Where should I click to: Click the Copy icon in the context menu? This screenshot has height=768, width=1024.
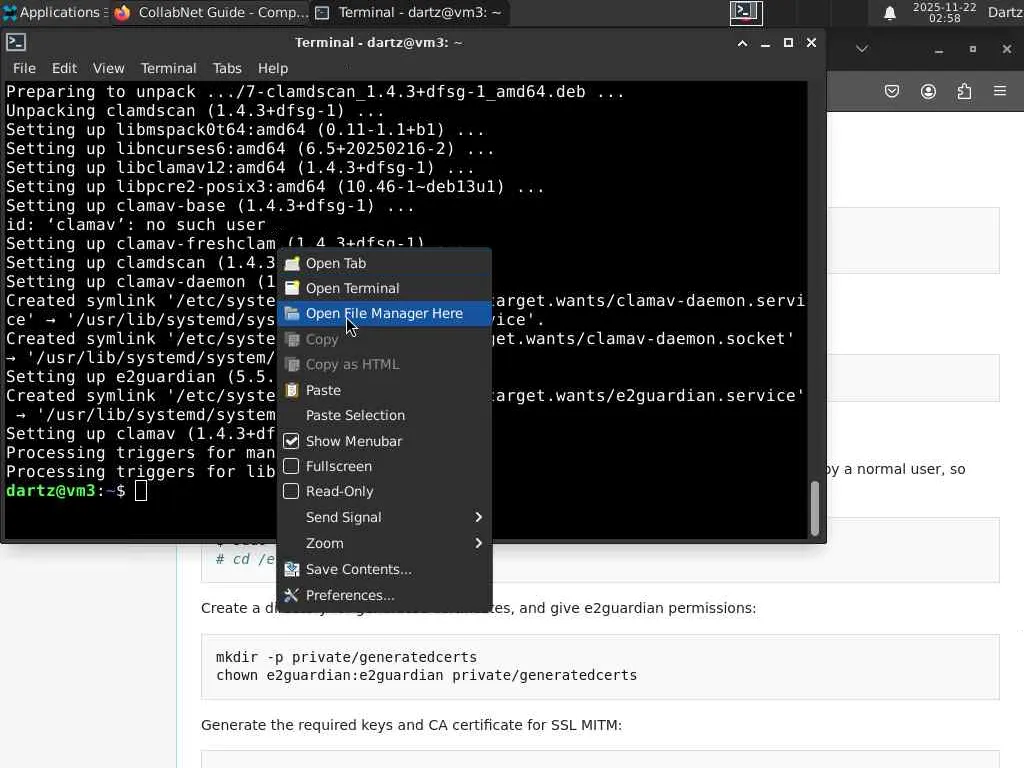pos(292,340)
